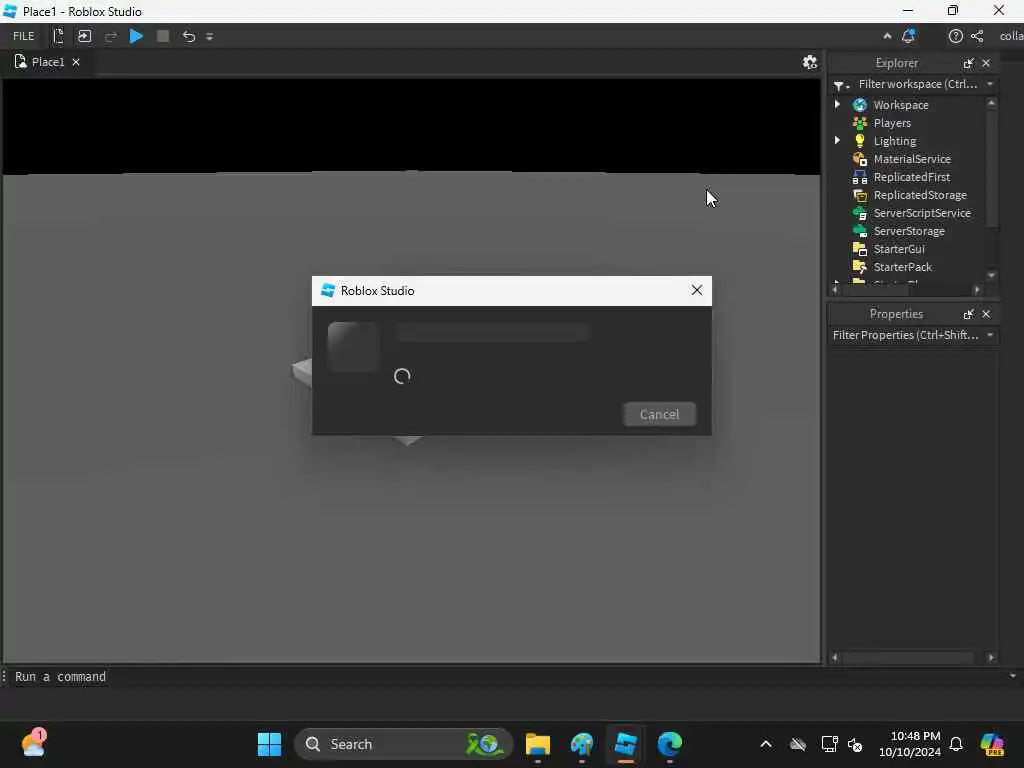Close the Roblox Studio dialog with X
Screen dimensions: 1024x768
click(x=697, y=290)
